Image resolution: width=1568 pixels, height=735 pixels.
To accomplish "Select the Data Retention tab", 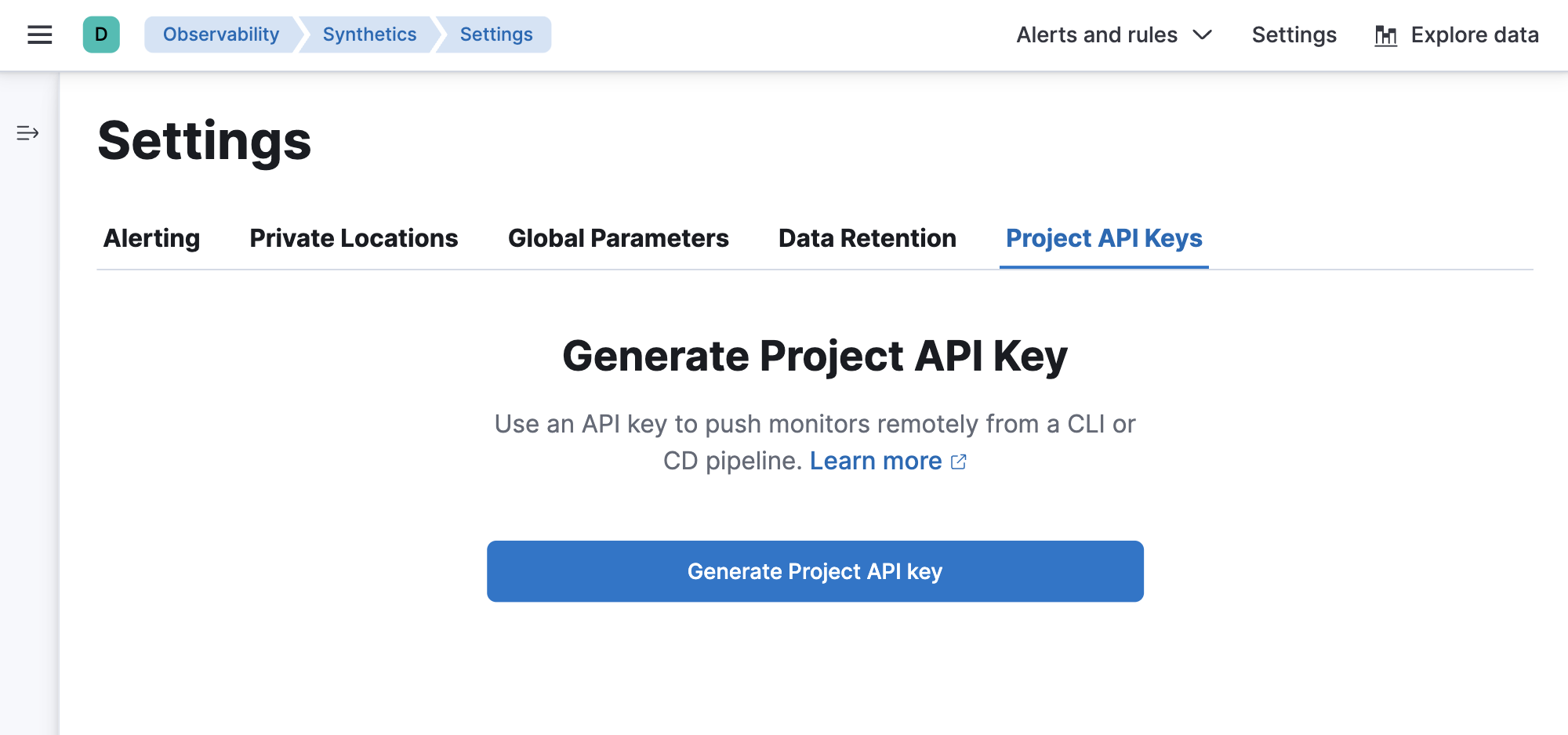I will pos(866,238).
